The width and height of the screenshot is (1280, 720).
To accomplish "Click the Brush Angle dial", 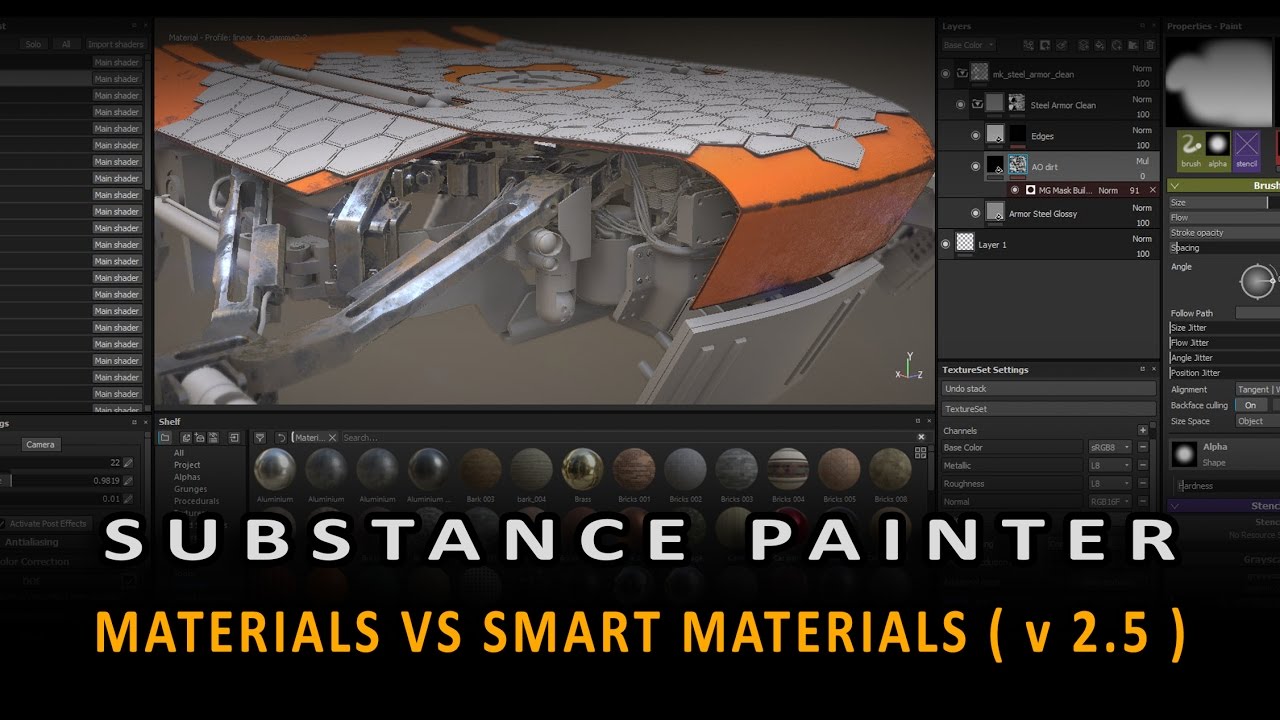I will tap(1256, 281).
